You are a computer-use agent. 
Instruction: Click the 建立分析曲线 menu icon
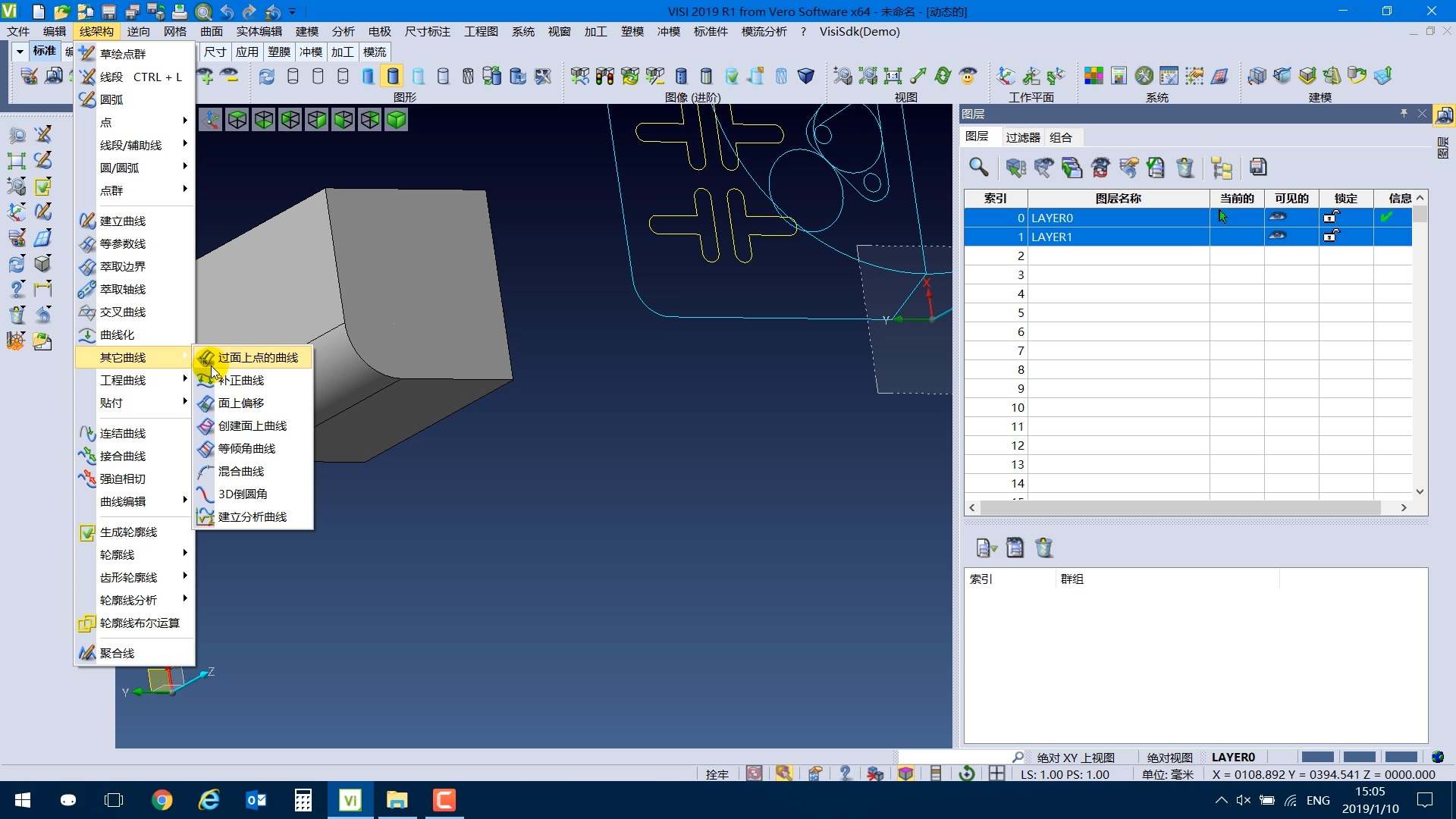(205, 516)
